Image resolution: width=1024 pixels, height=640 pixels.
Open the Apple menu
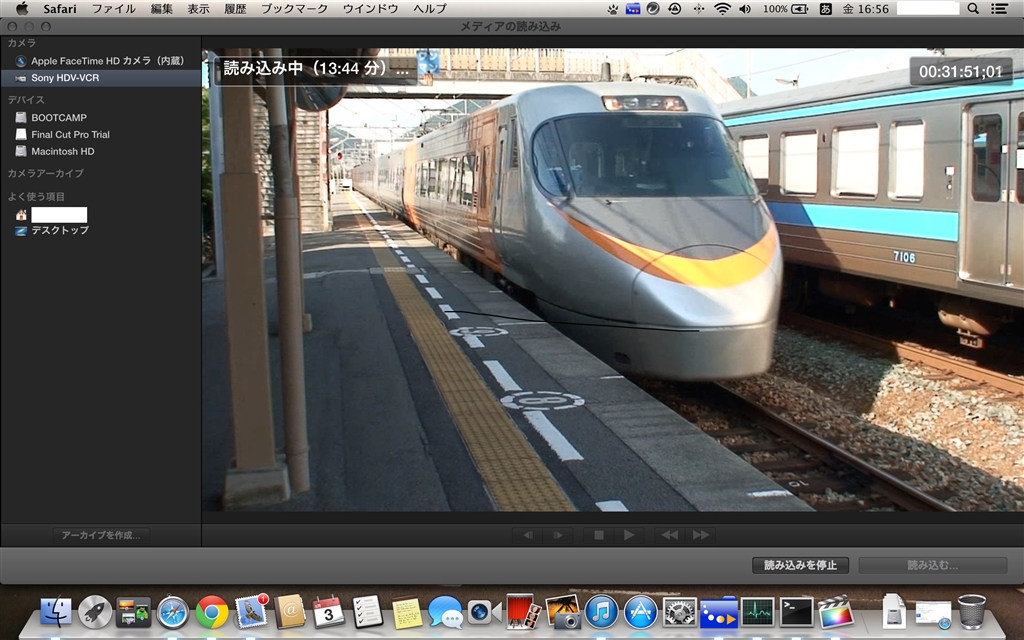[22, 8]
